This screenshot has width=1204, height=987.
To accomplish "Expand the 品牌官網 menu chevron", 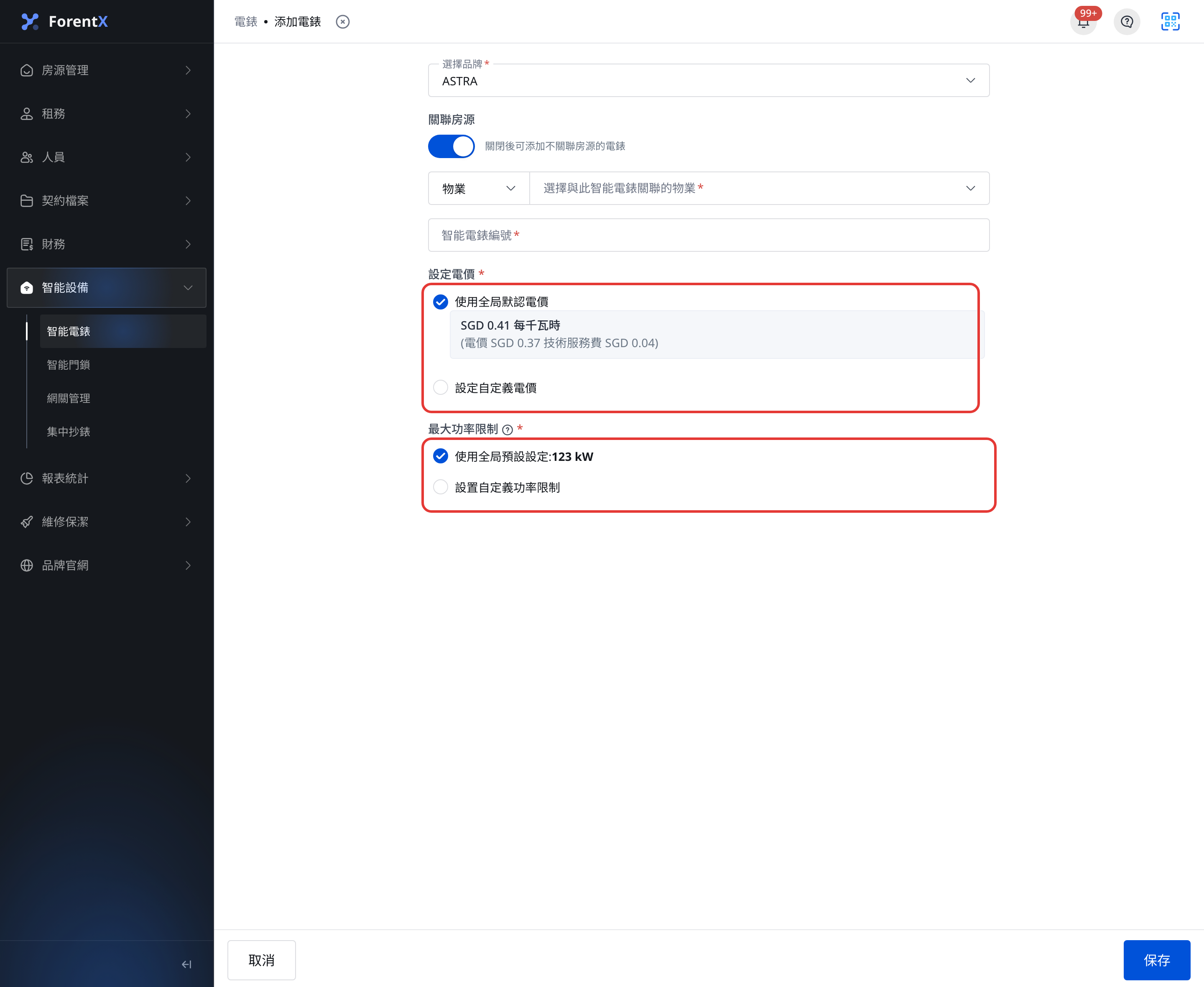I will coord(188,566).
